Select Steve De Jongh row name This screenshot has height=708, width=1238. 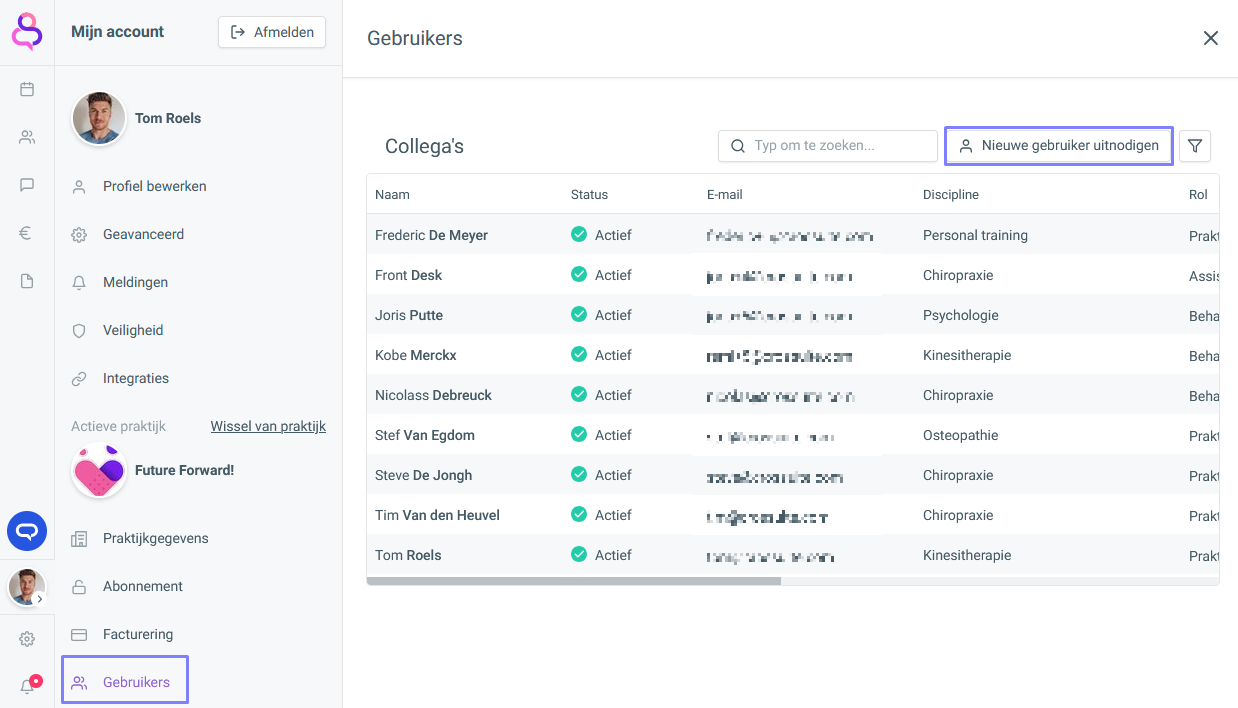point(423,475)
